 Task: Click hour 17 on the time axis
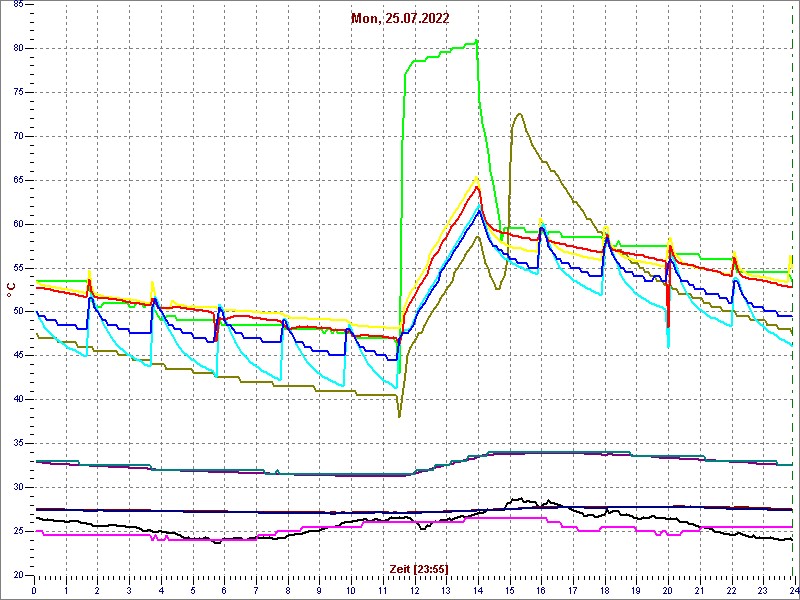tap(573, 590)
